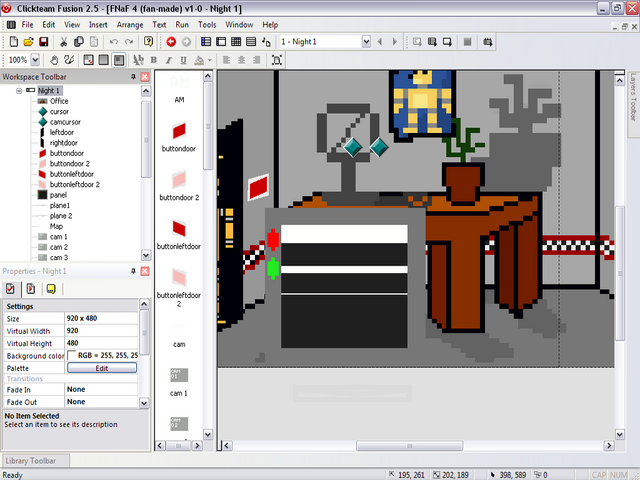Open the Storyboard editor icon

[206, 42]
